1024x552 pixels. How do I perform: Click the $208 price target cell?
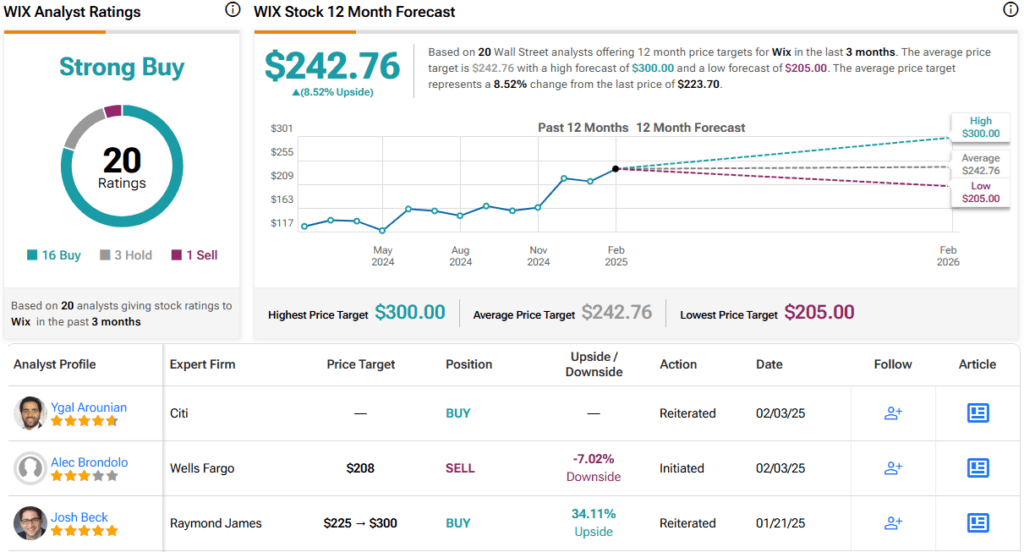tap(360, 468)
